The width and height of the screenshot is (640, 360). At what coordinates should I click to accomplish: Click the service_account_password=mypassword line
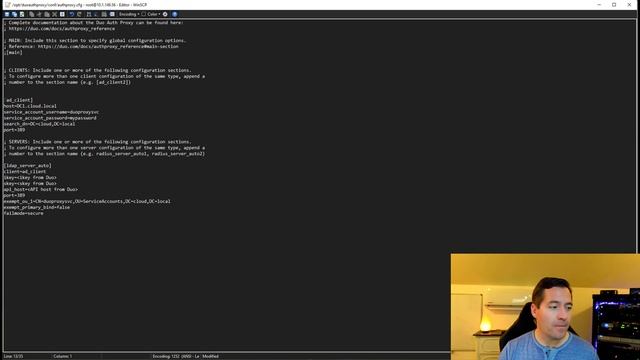point(50,118)
